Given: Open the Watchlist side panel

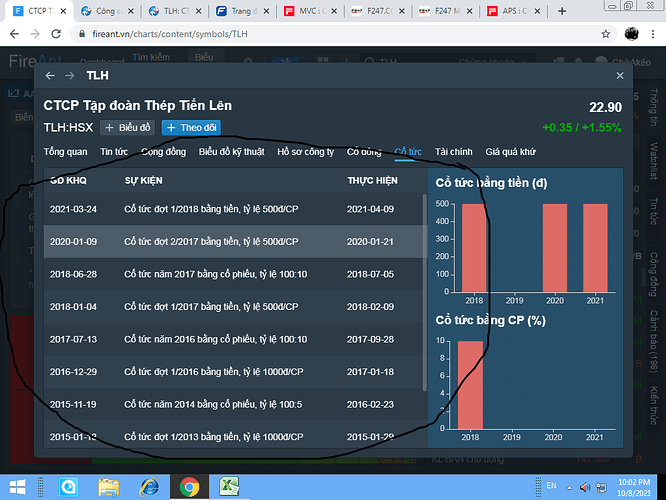Looking at the screenshot, I should [x=654, y=161].
